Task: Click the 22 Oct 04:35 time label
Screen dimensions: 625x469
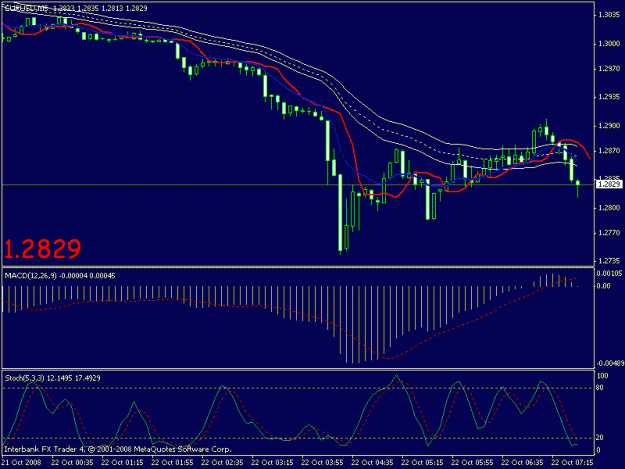Action: [x=372, y=463]
